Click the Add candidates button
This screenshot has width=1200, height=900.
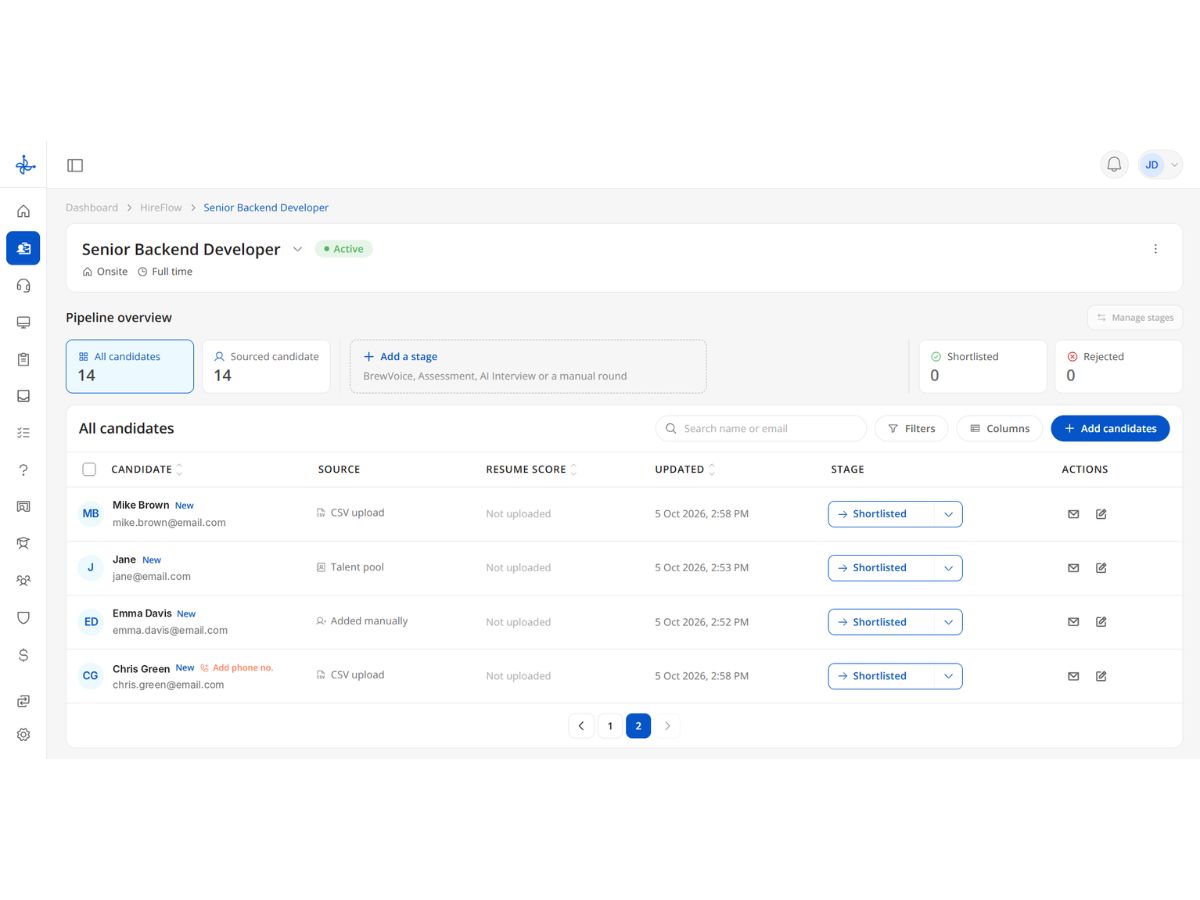pyautogui.click(x=1110, y=428)
